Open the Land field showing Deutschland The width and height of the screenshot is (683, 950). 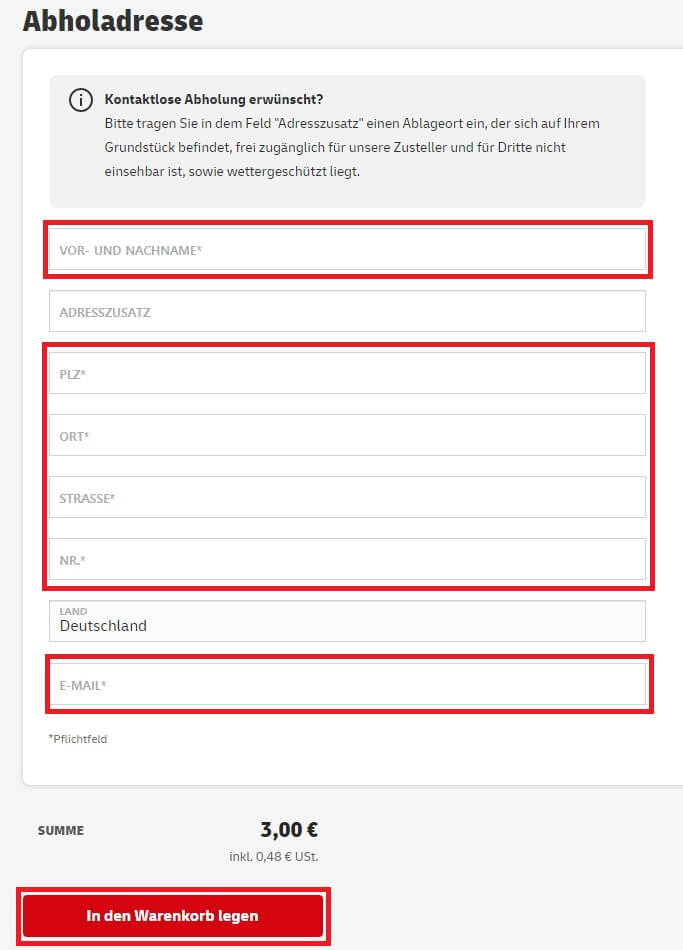(x=347, y=621)
